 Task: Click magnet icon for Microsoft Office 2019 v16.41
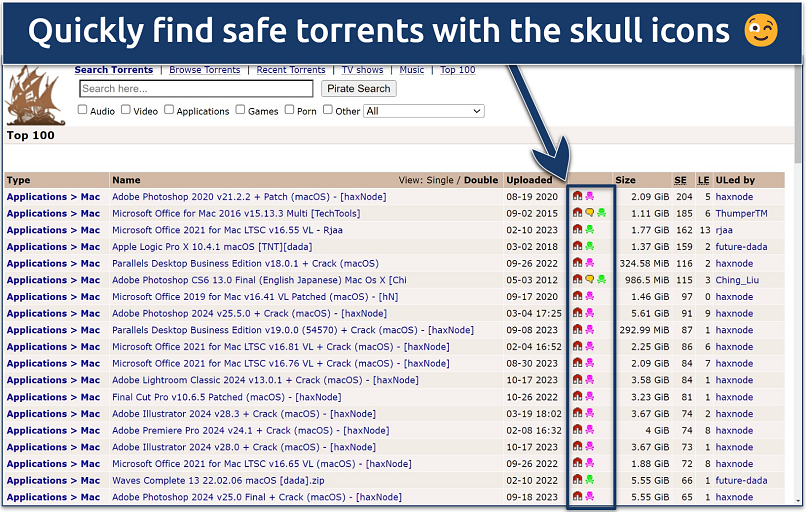click(x=577, y=296)
